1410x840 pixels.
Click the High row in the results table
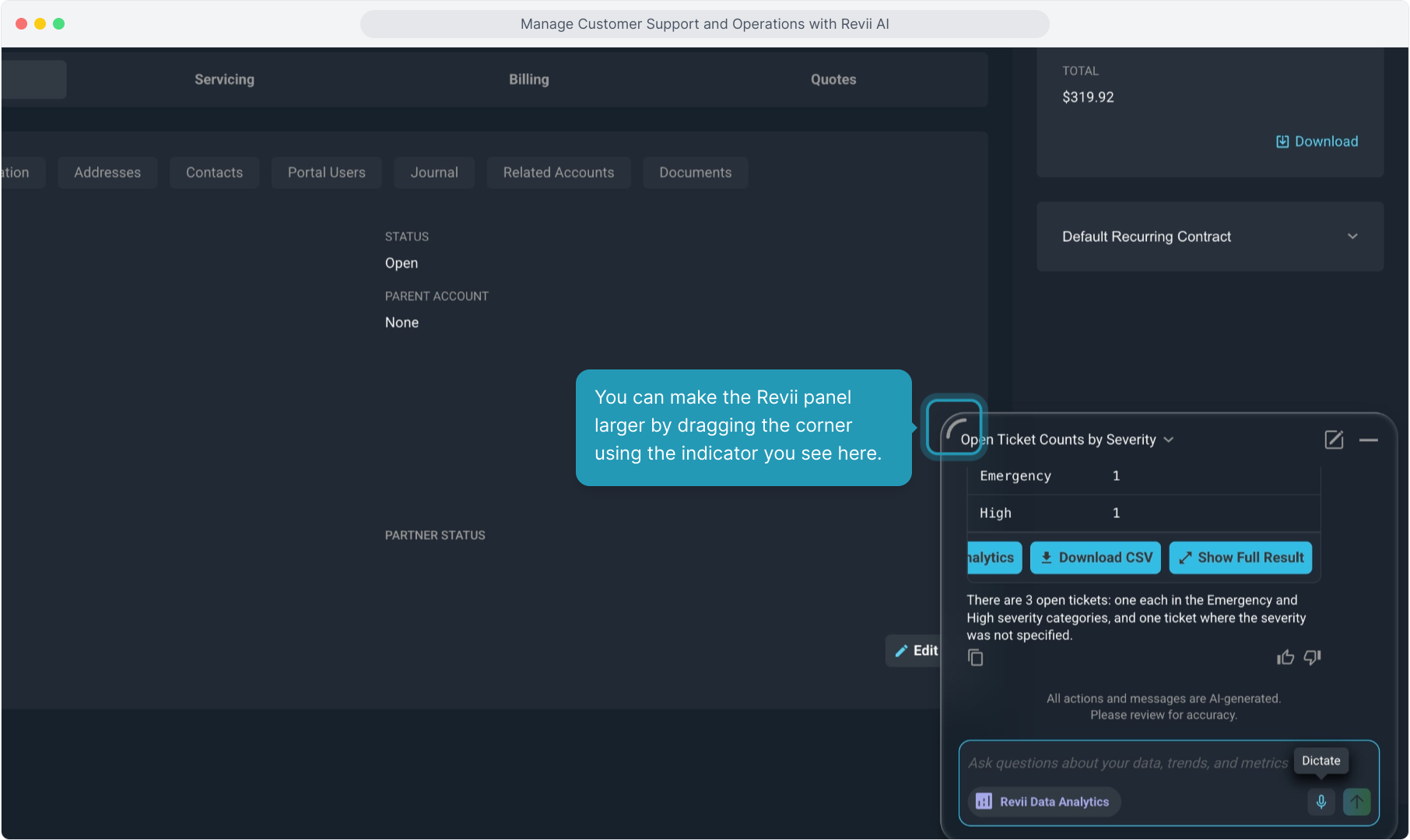point(1144,513)
